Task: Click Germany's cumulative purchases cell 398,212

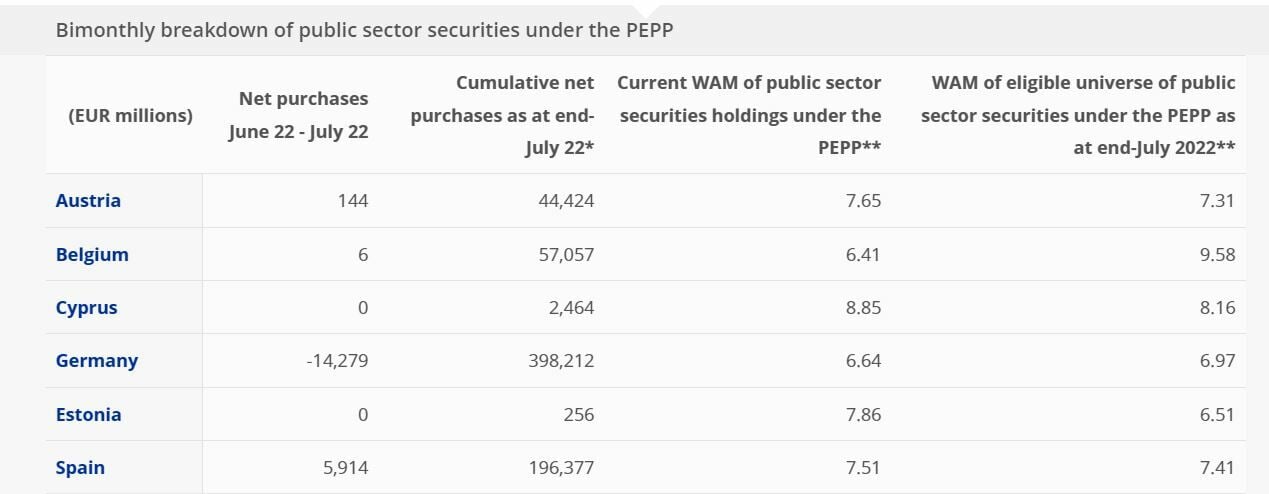Action: pos(561,361)
